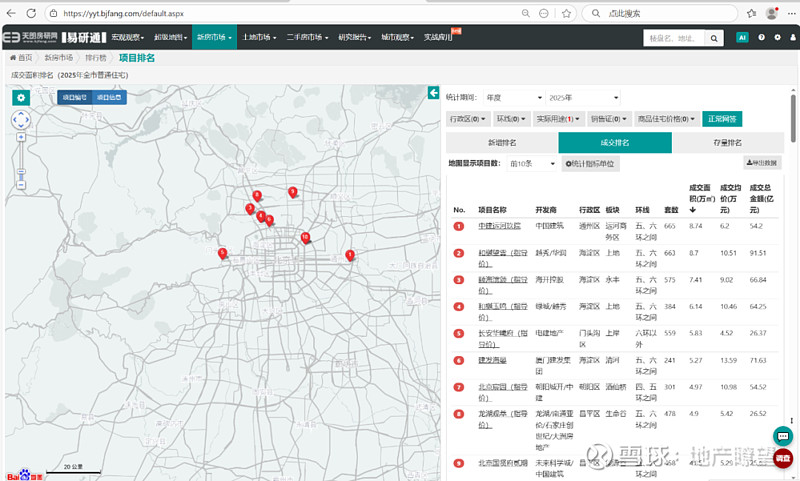Click the map zoom-out minus button
This screenshot has height=481, width=800.
tap(21, 185)
